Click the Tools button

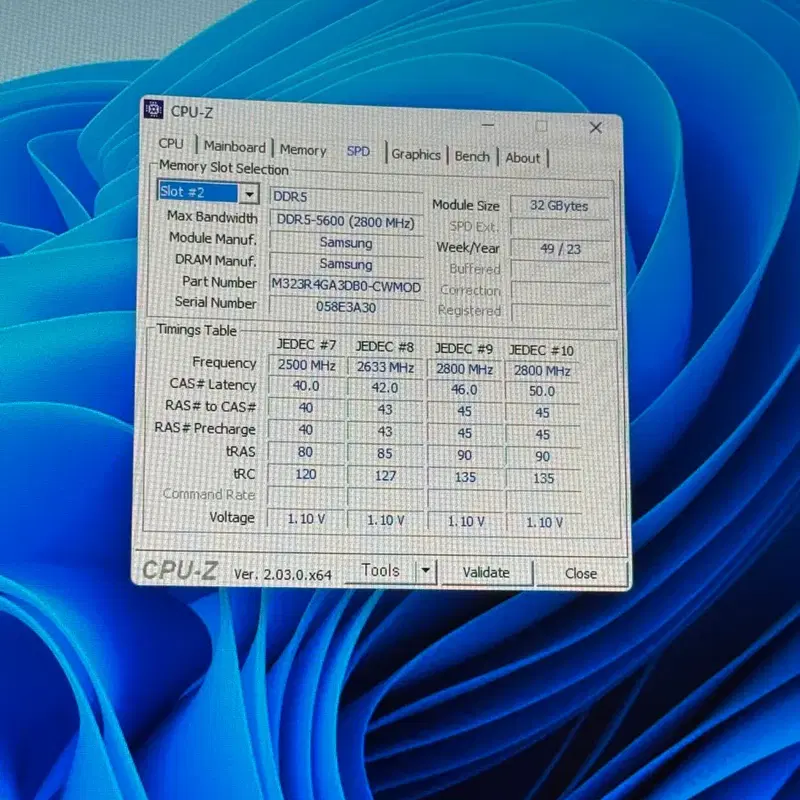380,570
